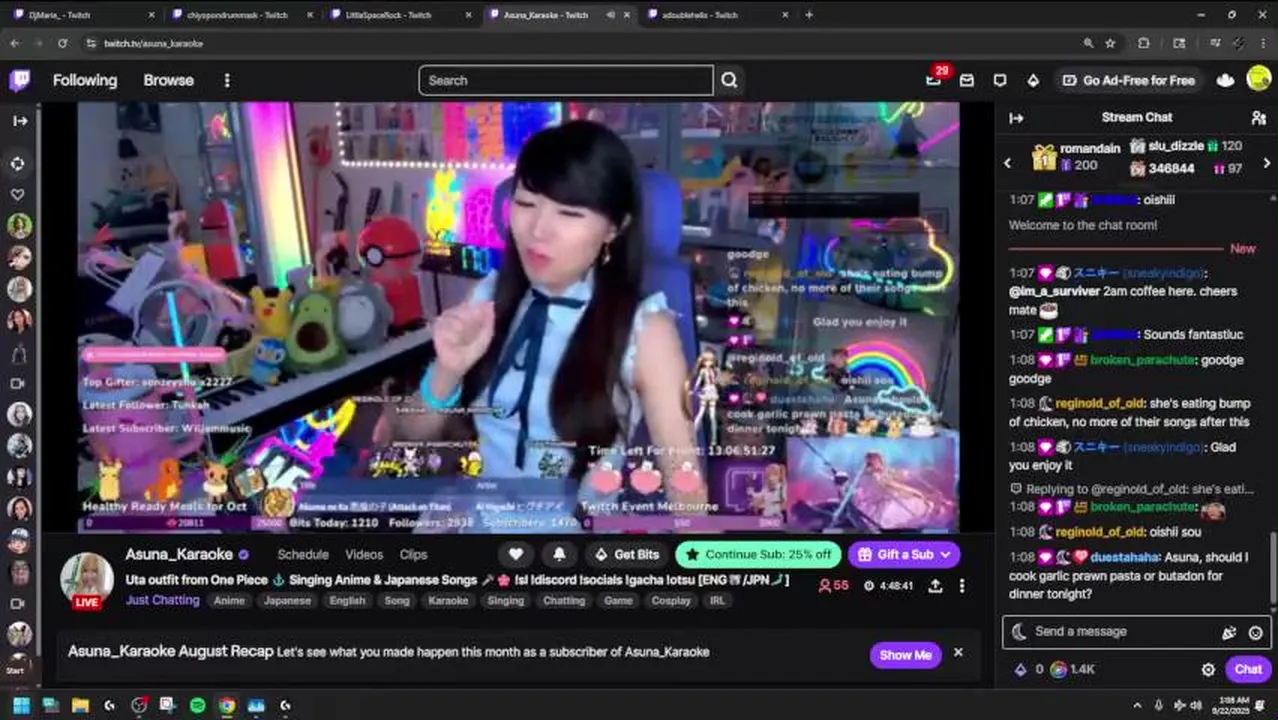1278x720 pixels.
Task: Select the Singing tag
Action: (x=505, y=601)
